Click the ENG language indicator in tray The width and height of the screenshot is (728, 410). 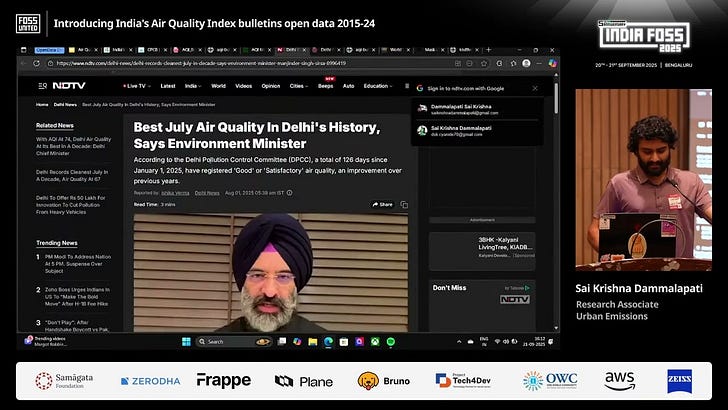click(x=484, y=341)
